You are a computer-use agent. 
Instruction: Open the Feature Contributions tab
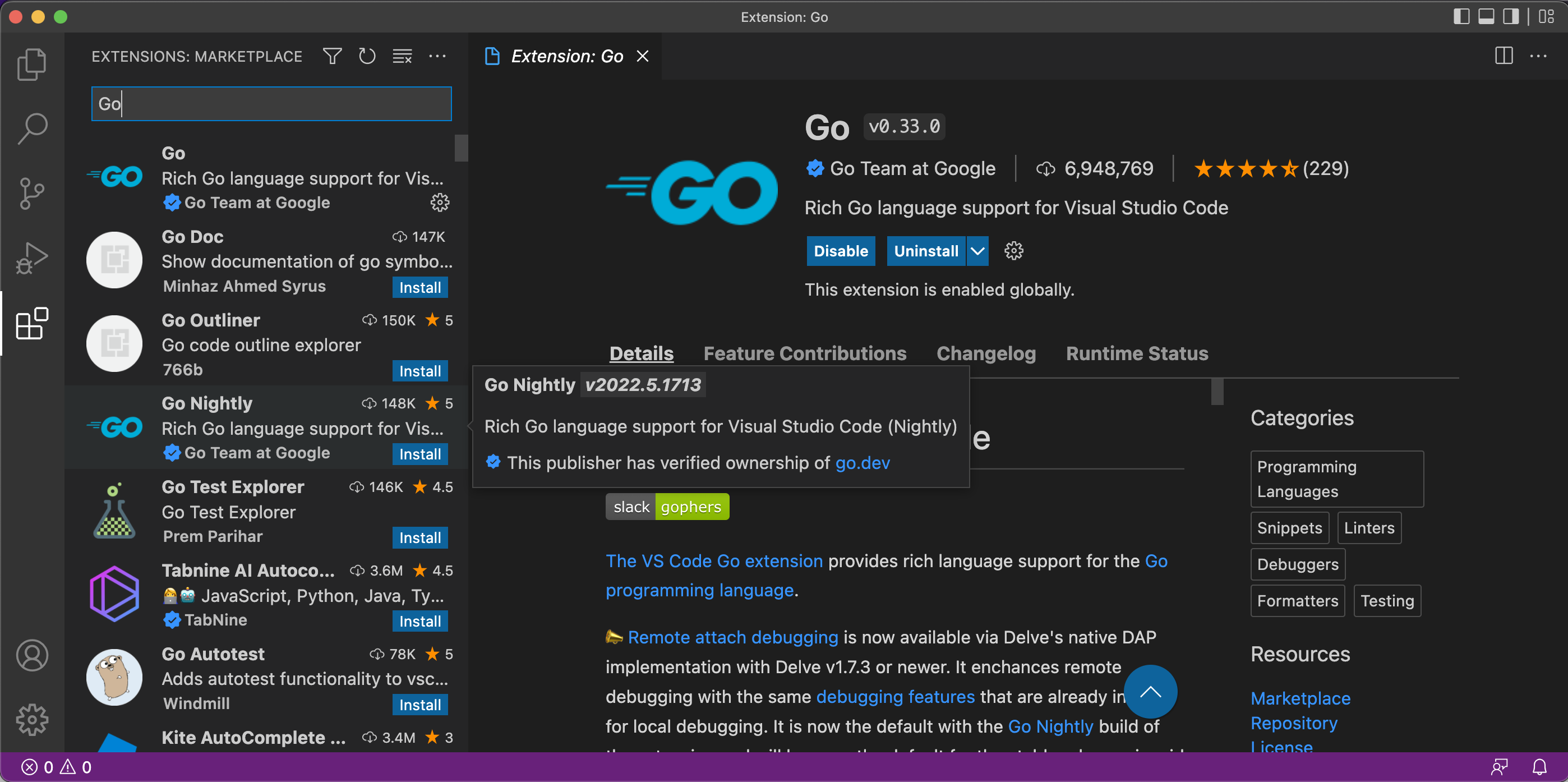click(x=805, y=353)
